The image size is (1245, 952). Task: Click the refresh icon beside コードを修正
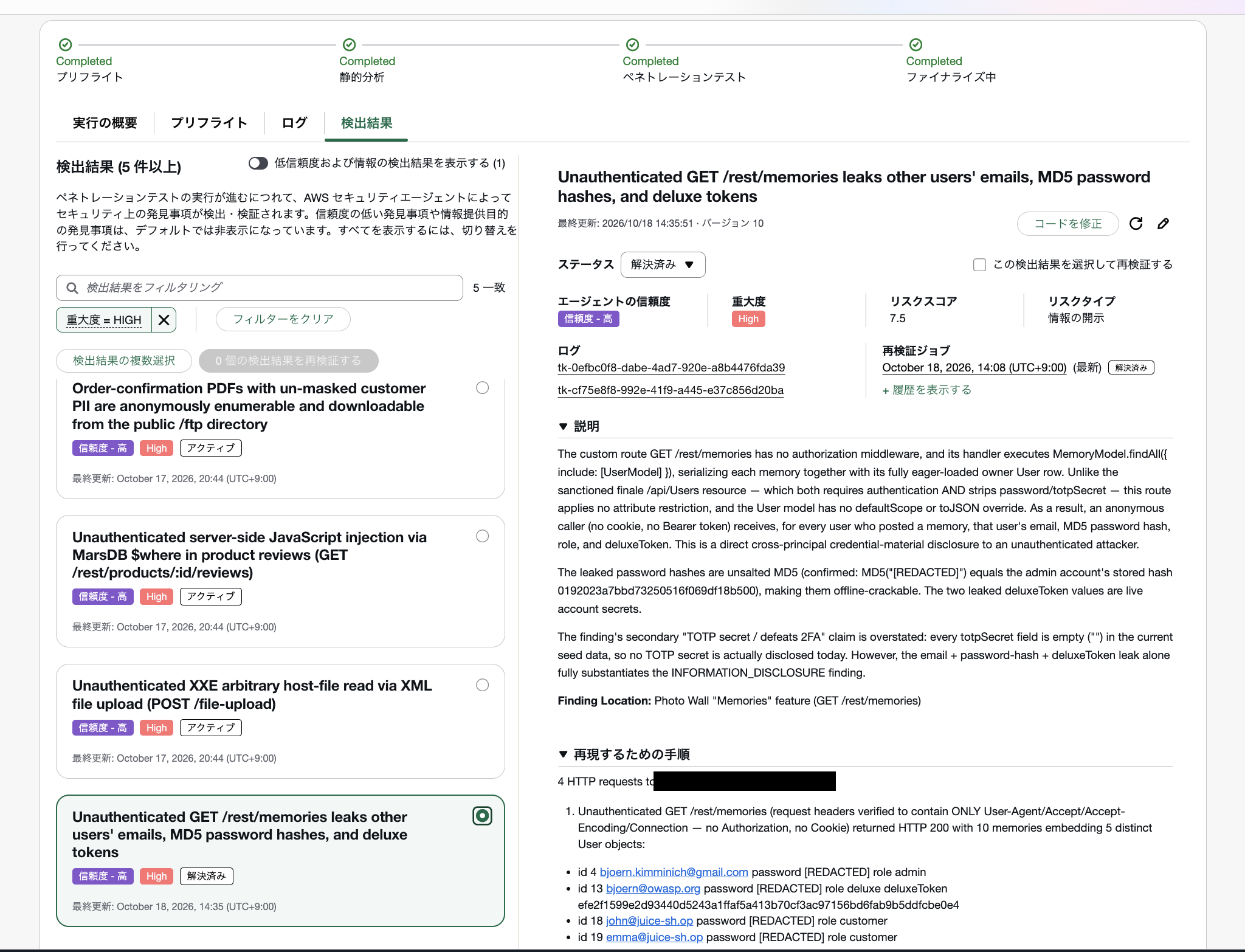(1136, 224)
